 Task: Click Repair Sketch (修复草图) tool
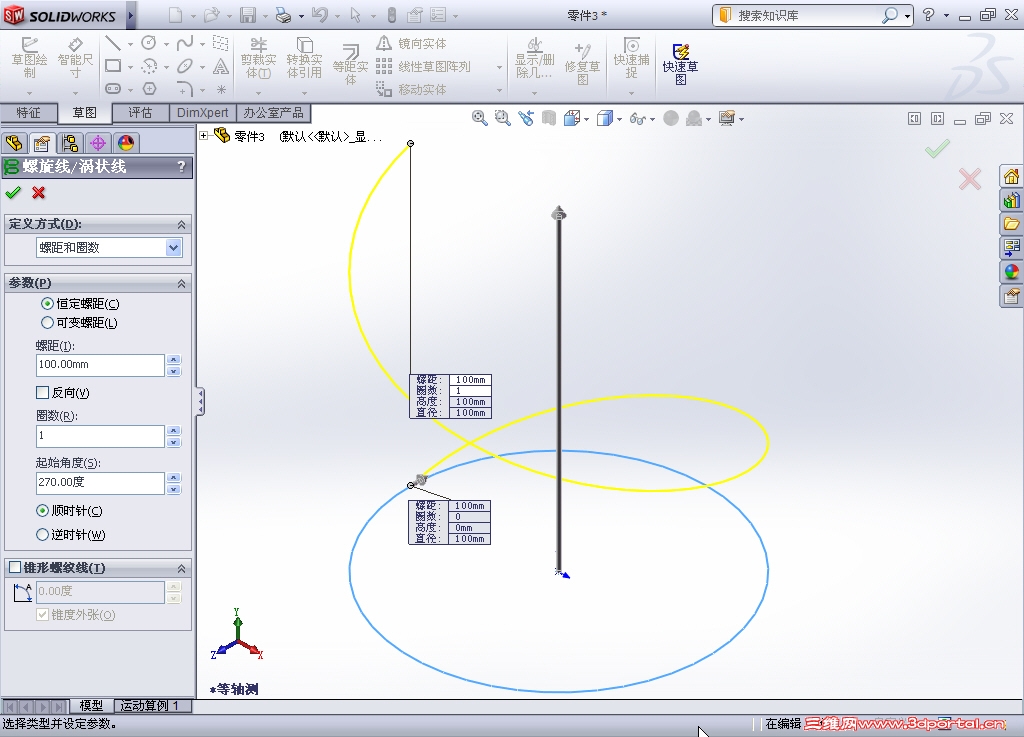(x=582, y=64)
